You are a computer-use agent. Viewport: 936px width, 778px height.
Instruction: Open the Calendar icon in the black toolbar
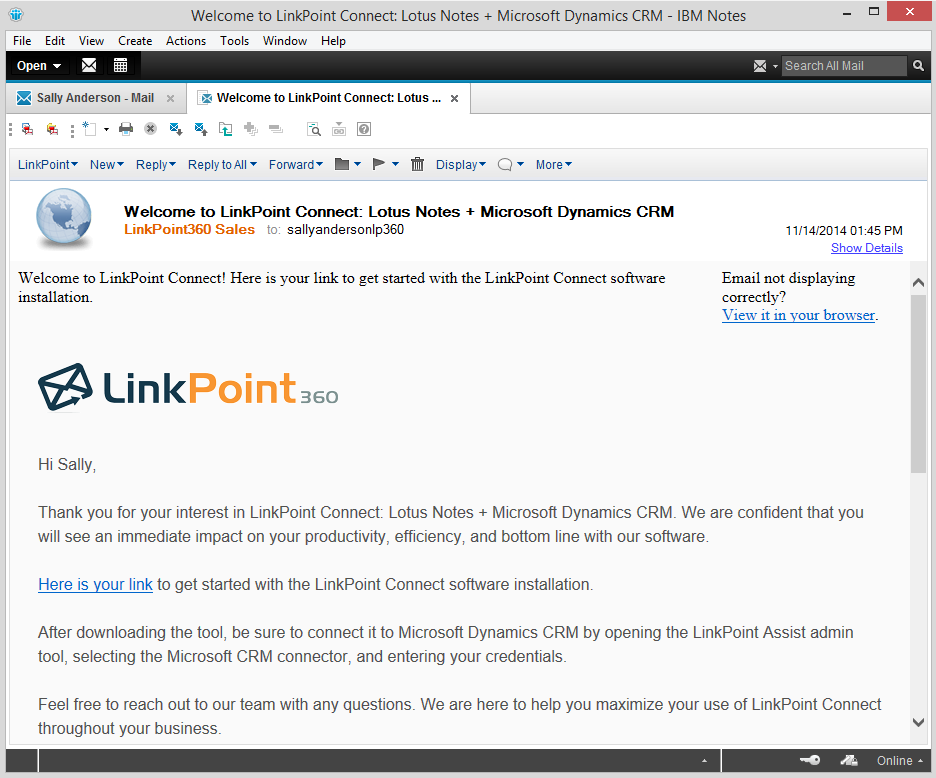click(120, 65)
